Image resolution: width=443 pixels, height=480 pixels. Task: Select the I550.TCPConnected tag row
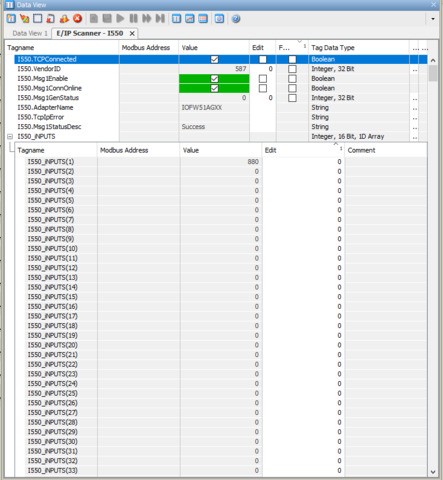(221, 59)
